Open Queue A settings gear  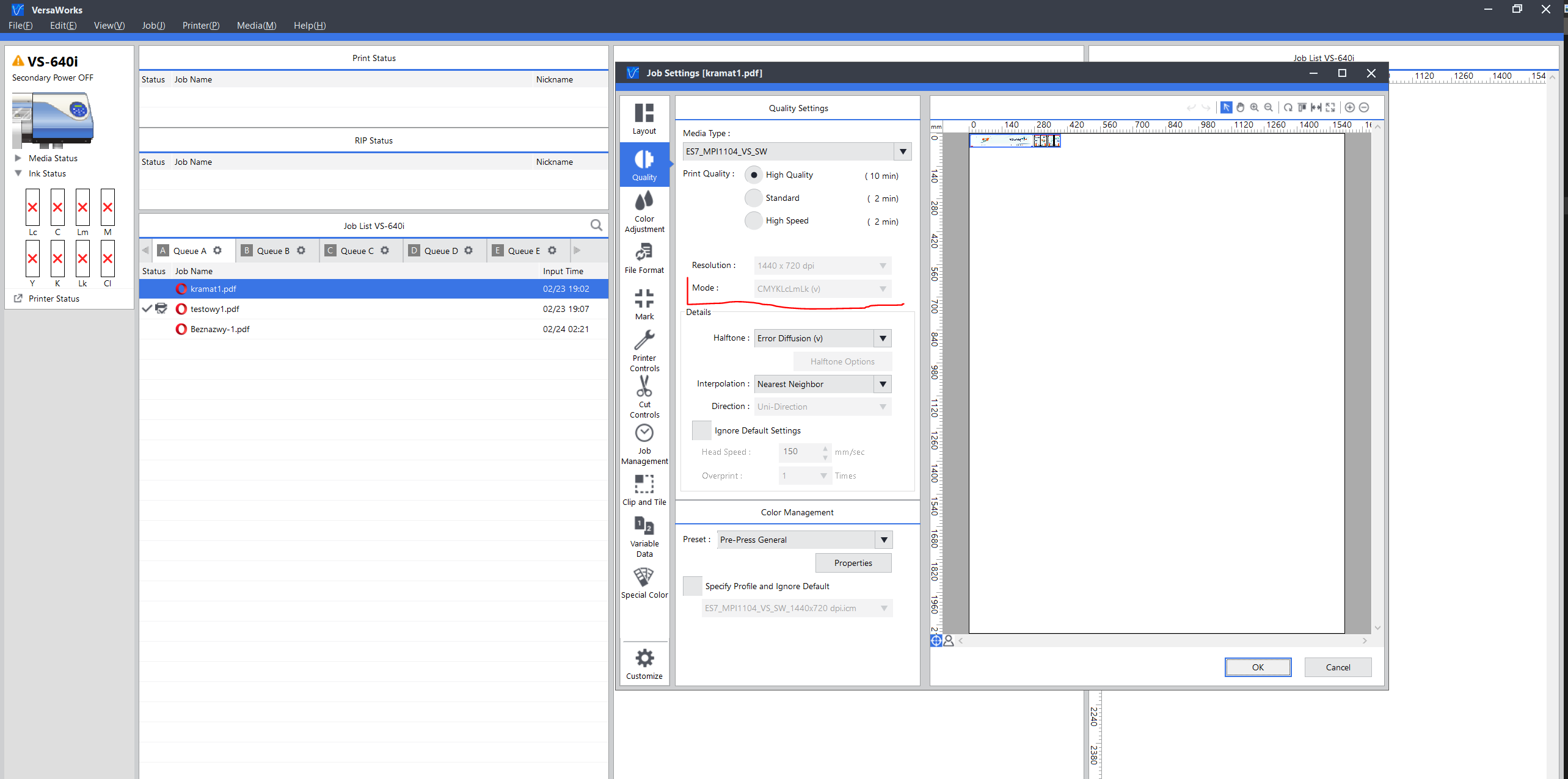(x=217, y=250)
